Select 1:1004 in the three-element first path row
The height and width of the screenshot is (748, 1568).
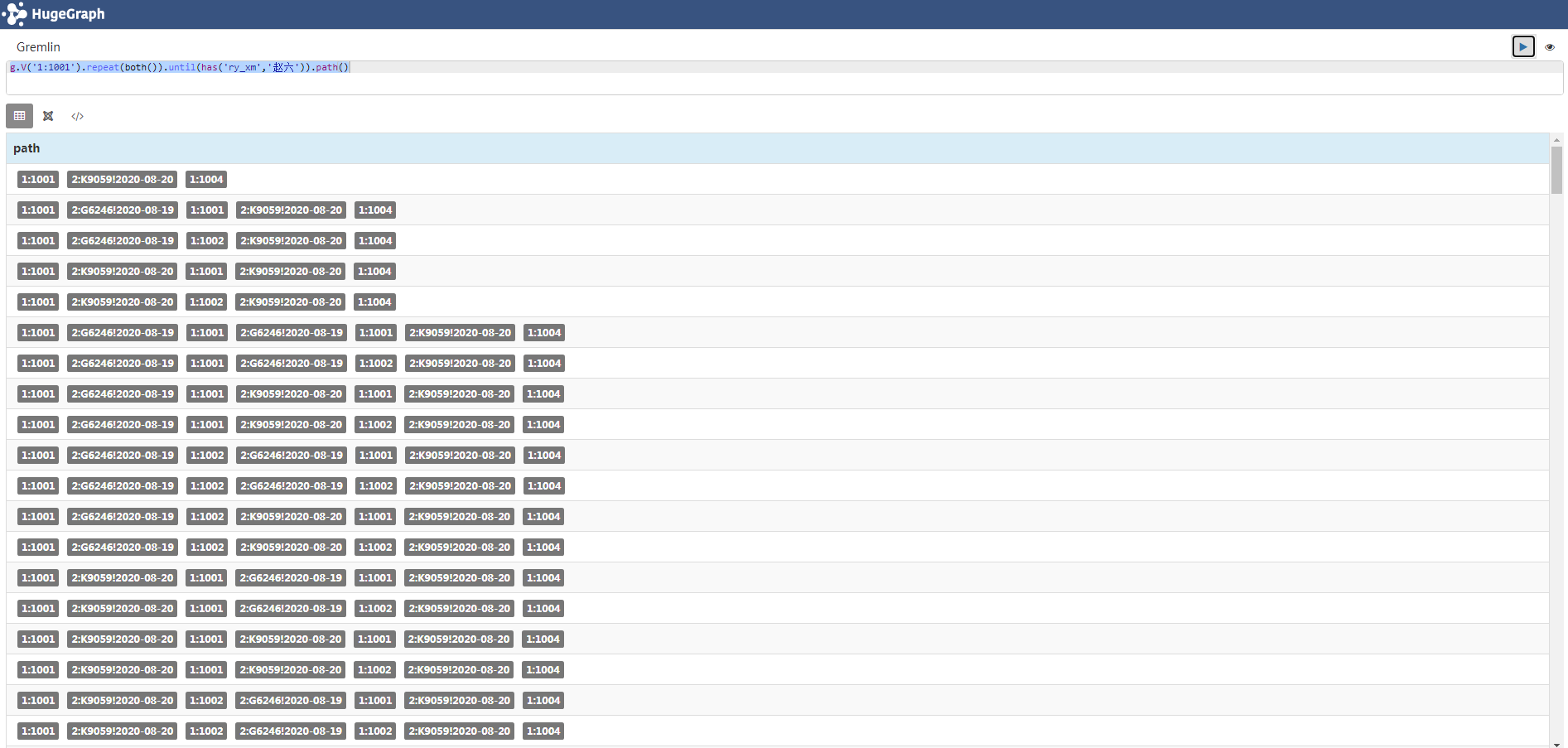206,180
